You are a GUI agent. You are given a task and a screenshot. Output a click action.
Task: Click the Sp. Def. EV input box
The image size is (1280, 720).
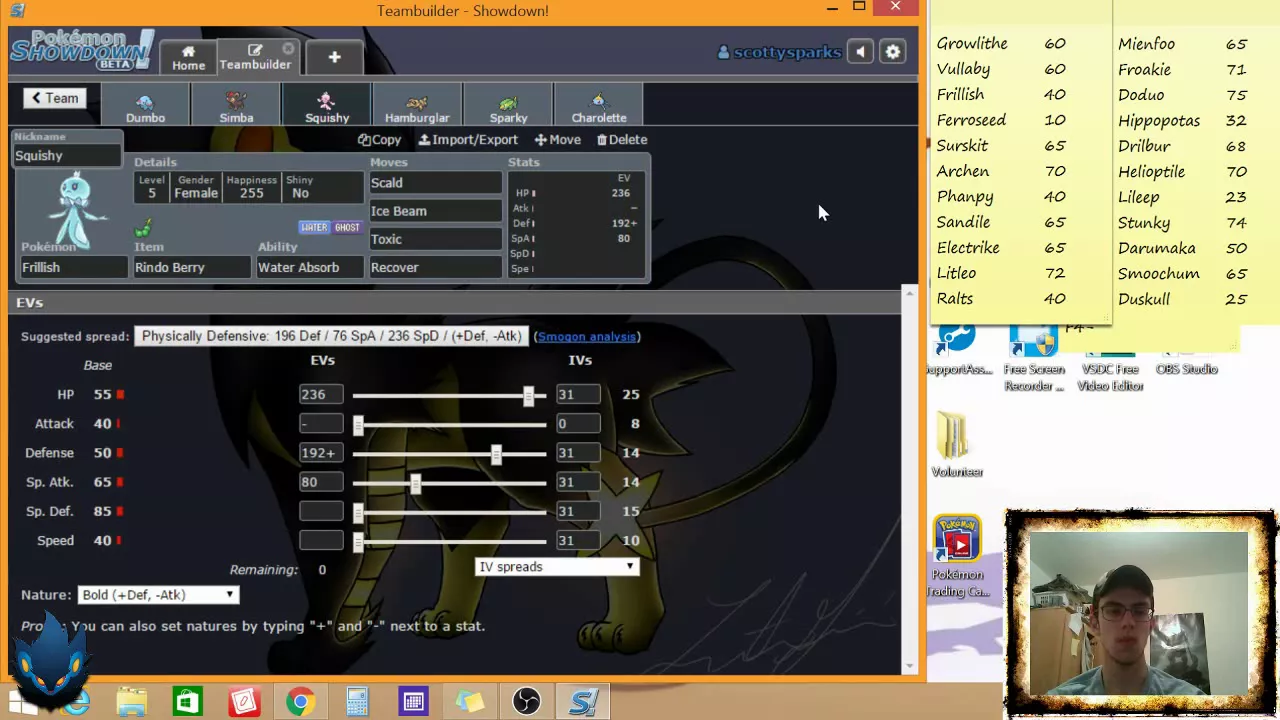pyautogui.click(x=321, y=510)
